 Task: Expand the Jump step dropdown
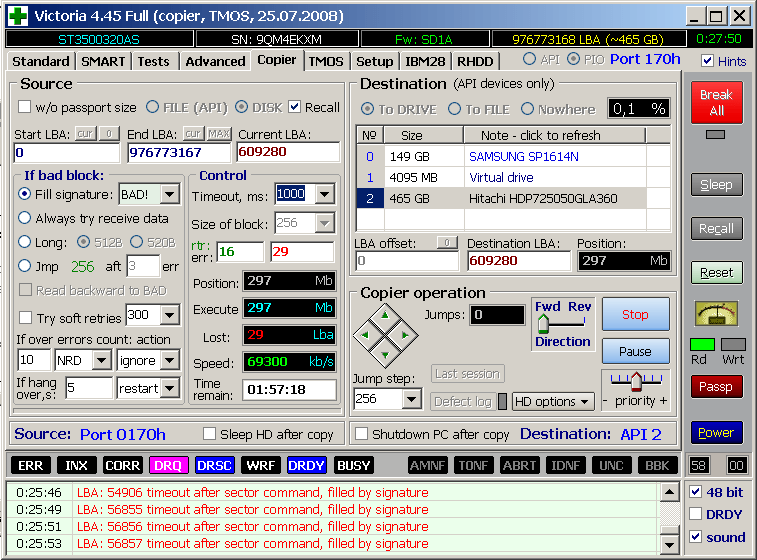coord(412,399)
